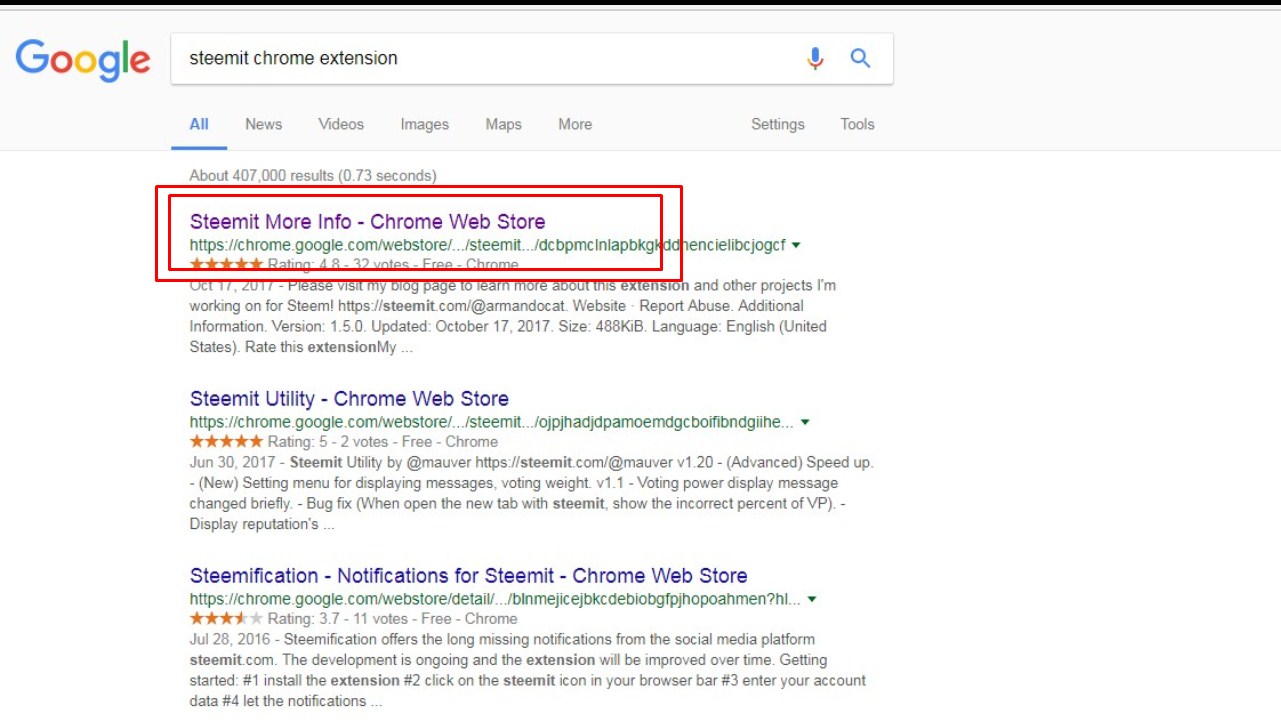Switch to the Videos tab
This screenshot has height=720, width=1281.
341,125
